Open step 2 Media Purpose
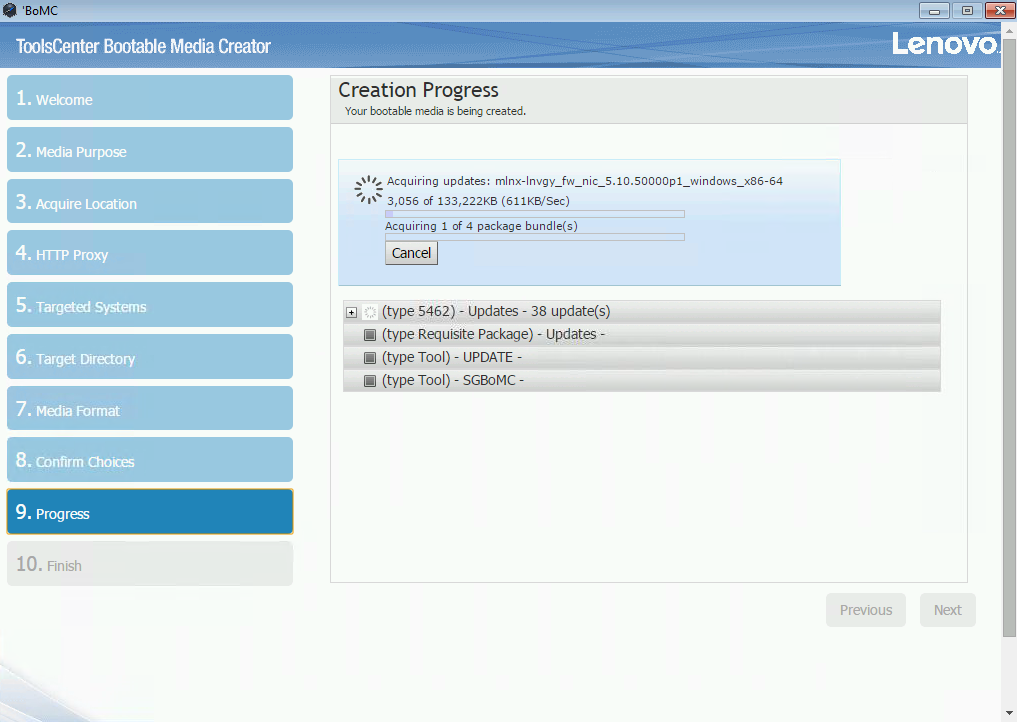The width and height of the screenshot is (1017, 722). pyautogui.click(x=150, y=150)
